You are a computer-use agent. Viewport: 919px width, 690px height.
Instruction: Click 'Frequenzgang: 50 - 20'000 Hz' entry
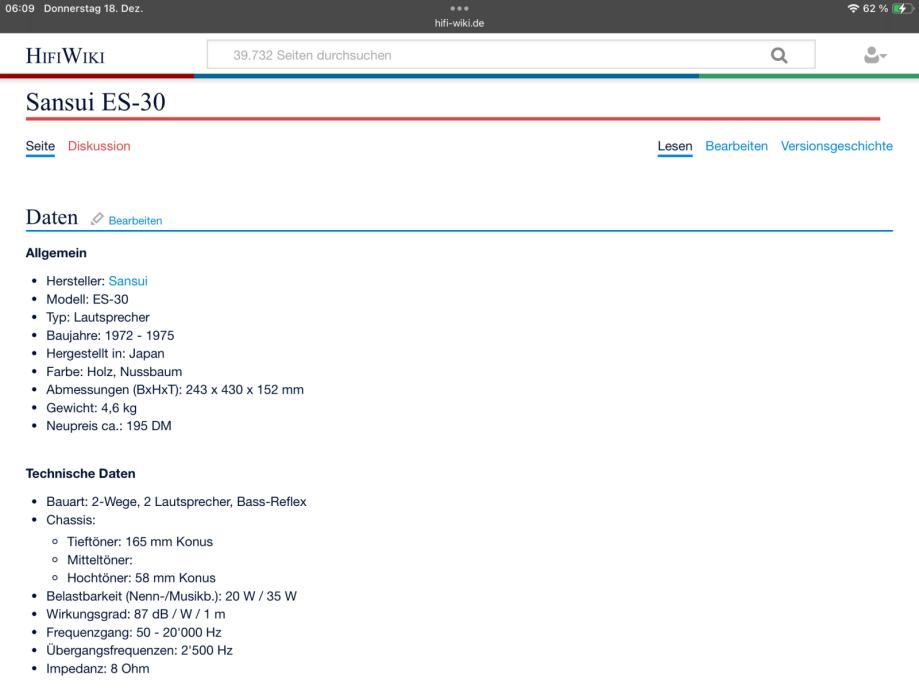[x=134, y=633]
